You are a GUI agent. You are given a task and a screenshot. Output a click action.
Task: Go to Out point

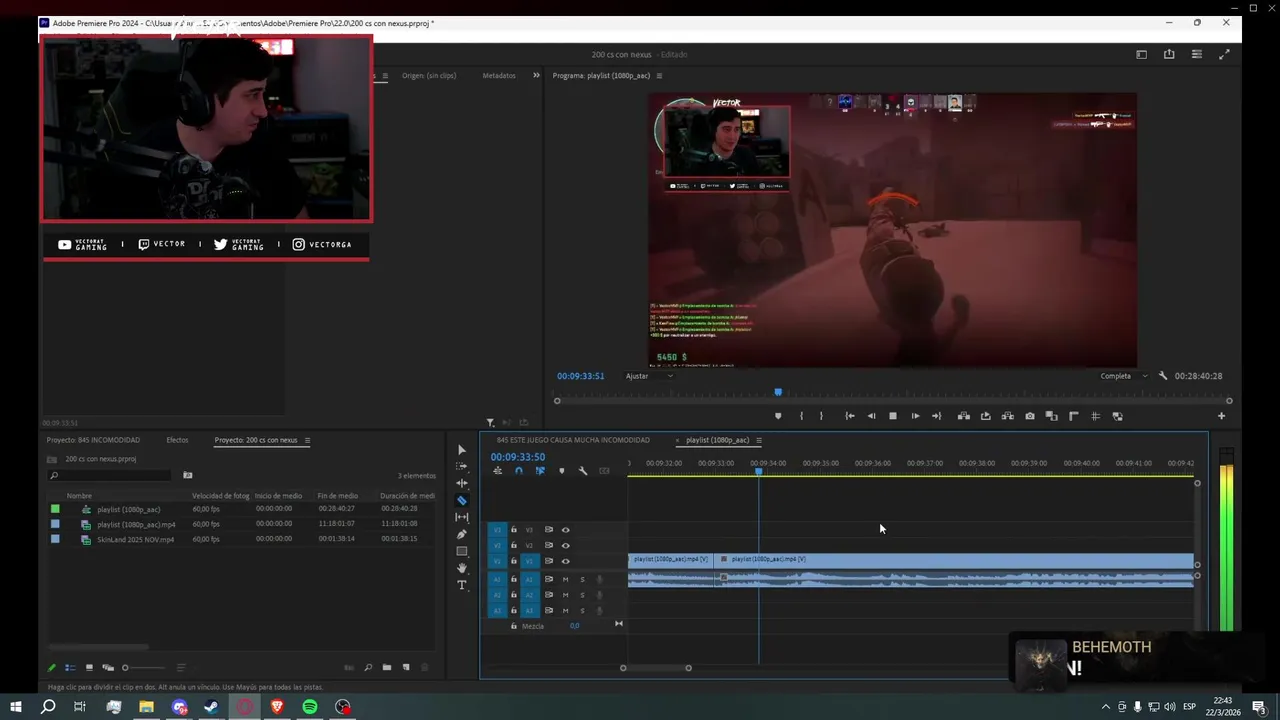click(937, 416)
